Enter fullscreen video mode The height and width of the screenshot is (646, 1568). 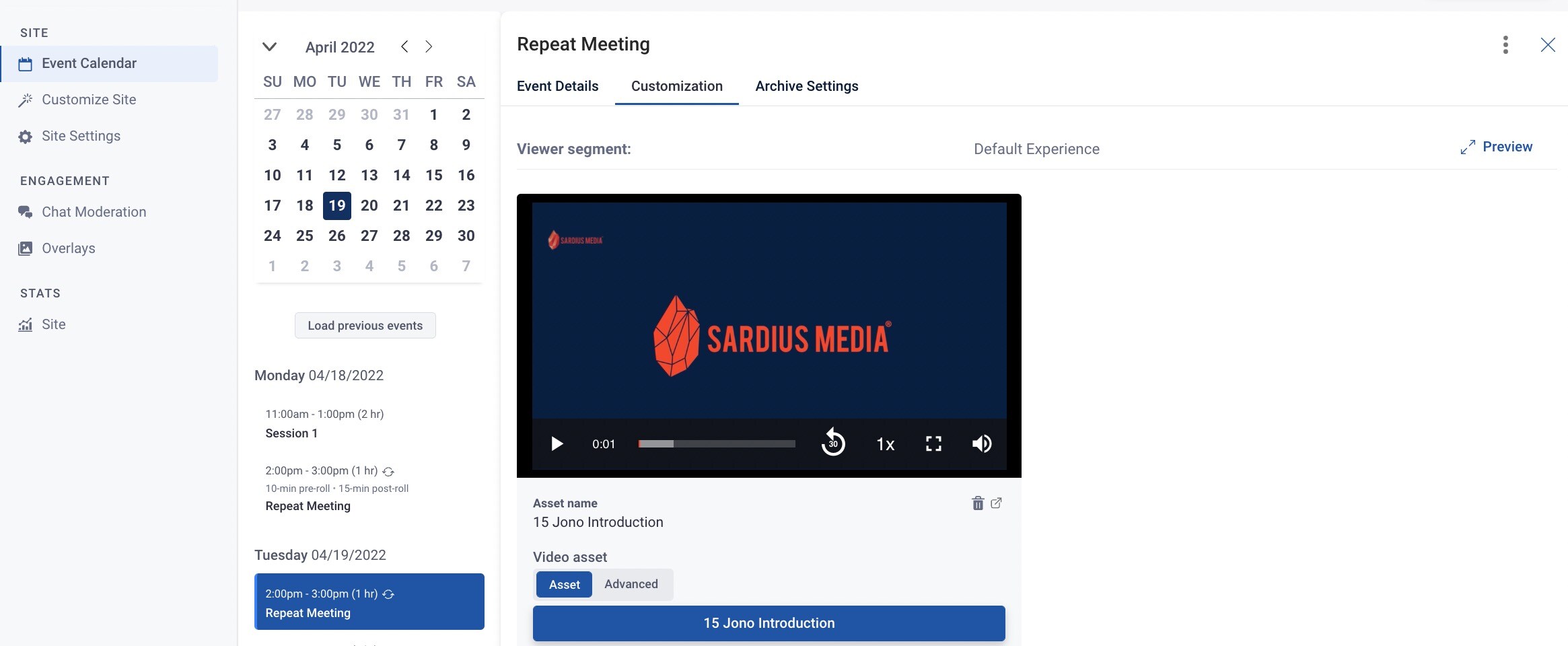[x=933, y=443]
